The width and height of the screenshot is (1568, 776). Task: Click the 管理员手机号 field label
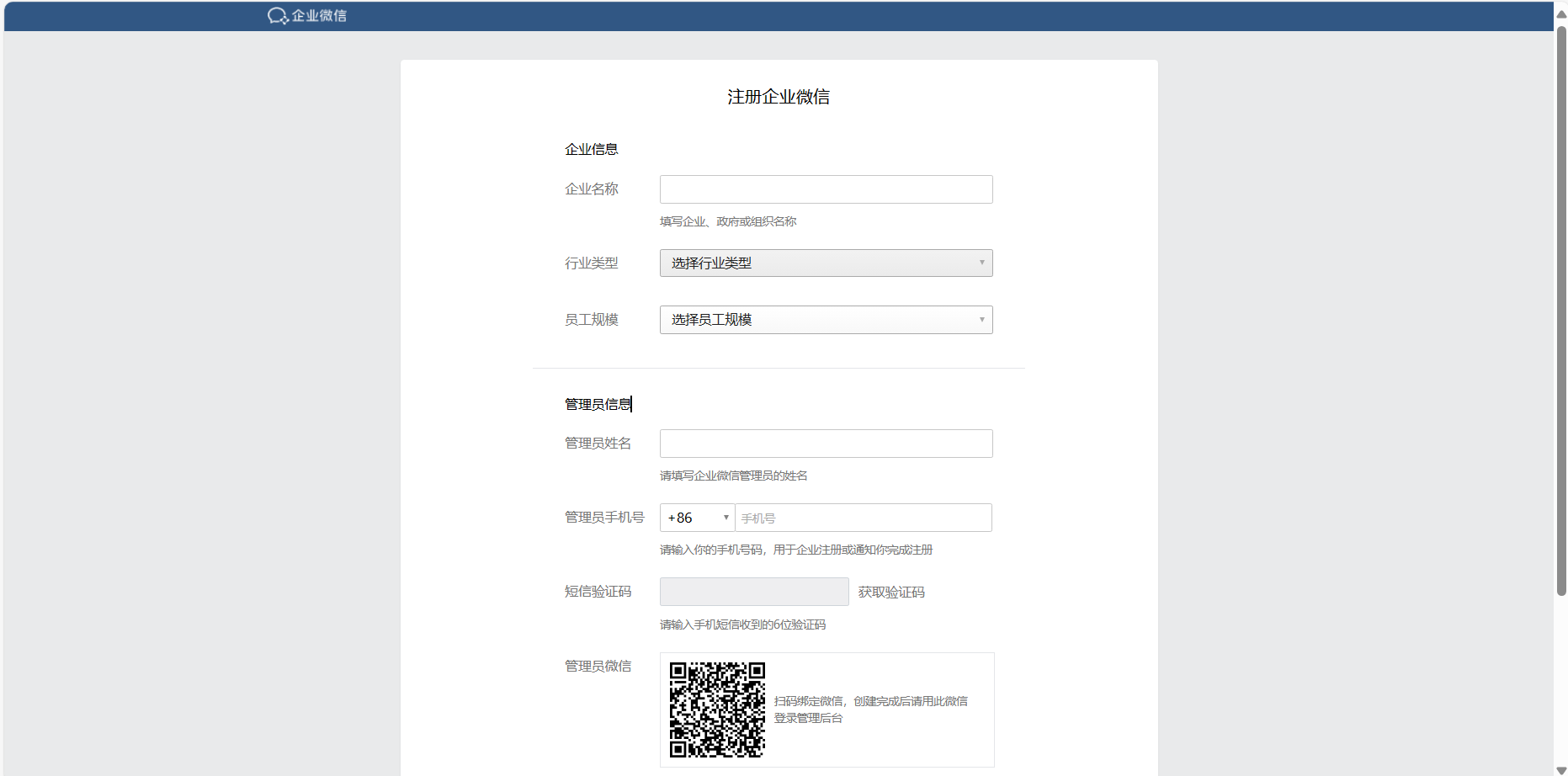click(604, 518)
